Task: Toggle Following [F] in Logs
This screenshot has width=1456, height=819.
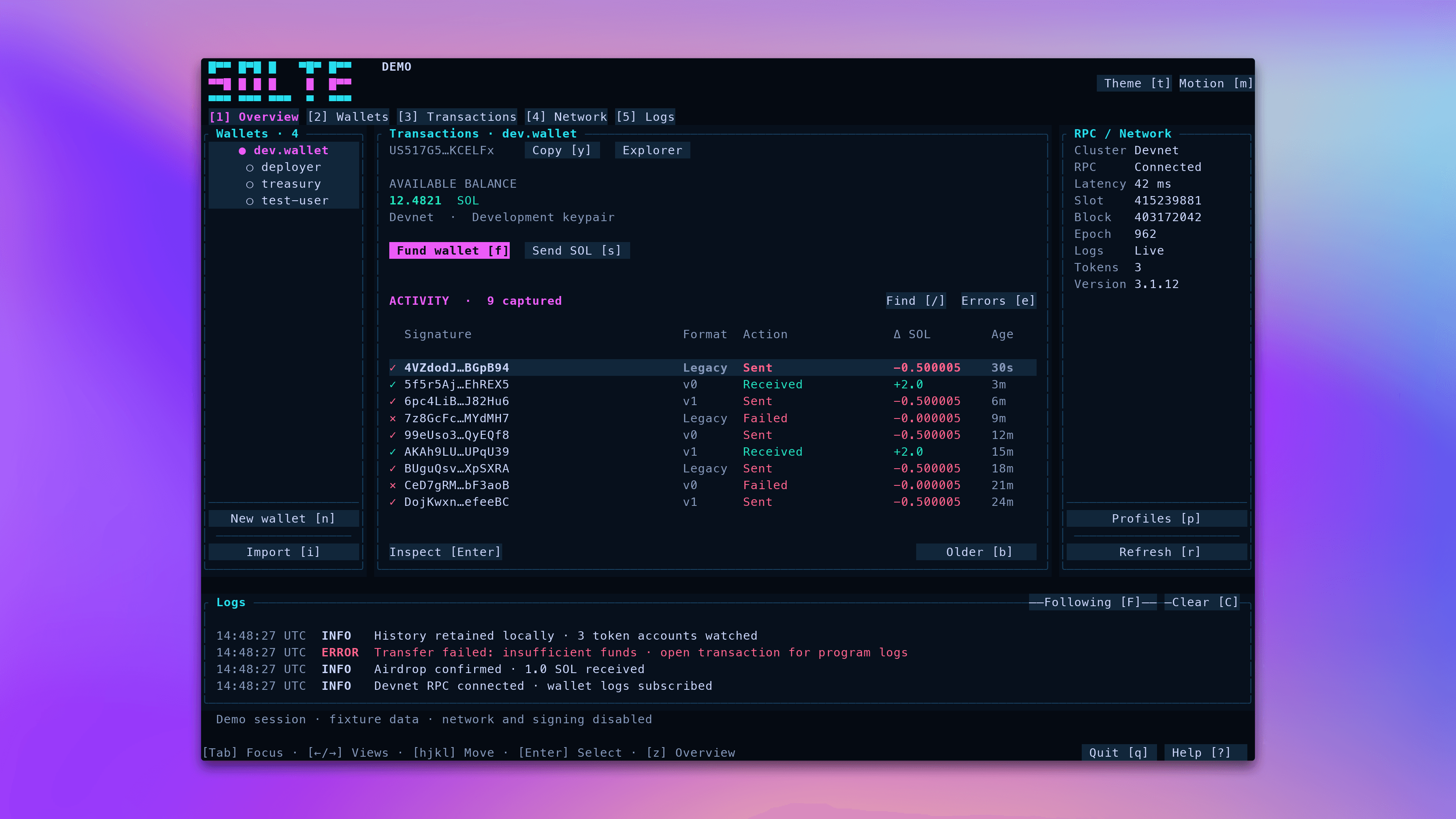Action: click(1093, 602)
